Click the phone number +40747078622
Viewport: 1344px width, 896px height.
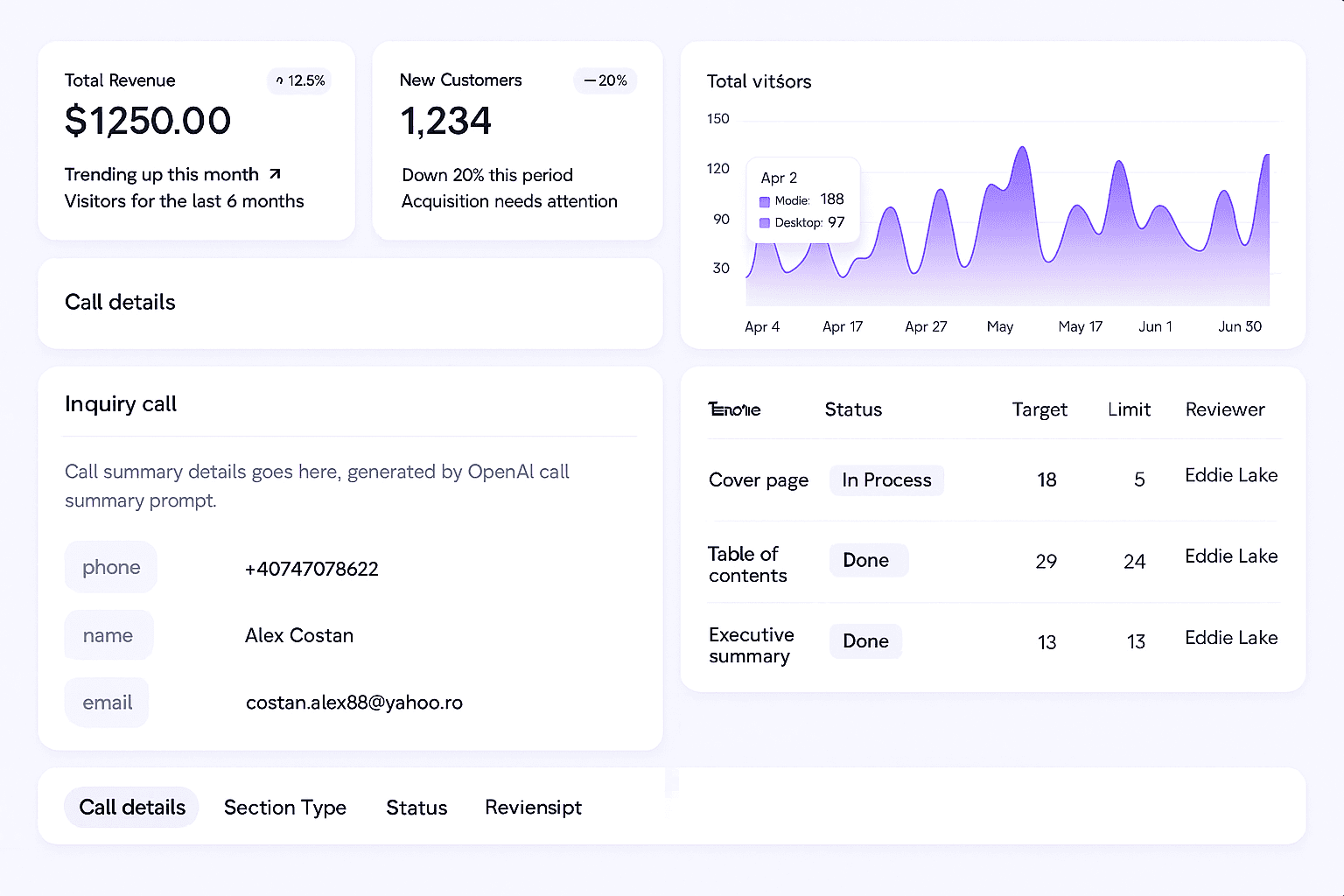click(311, 569)
